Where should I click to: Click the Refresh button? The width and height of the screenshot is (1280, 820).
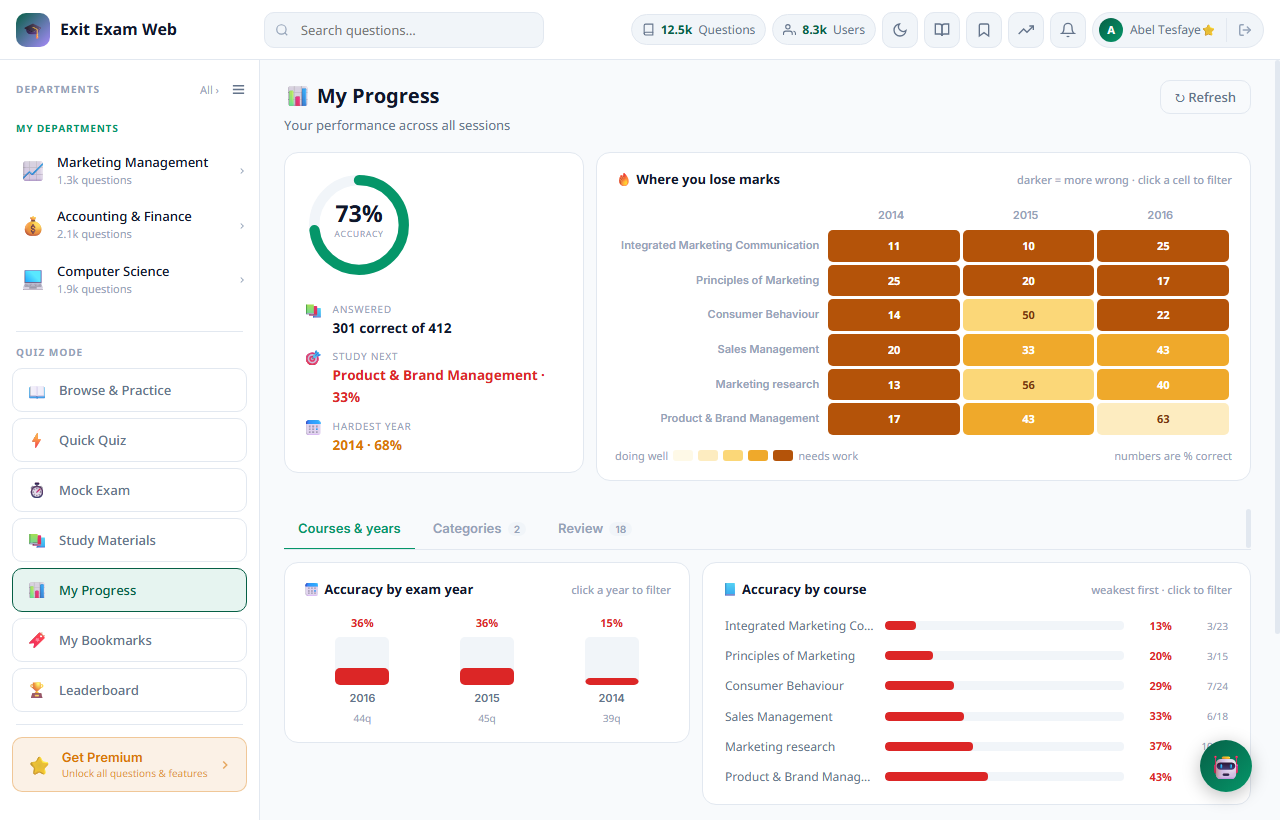(x=1205, y=97)
